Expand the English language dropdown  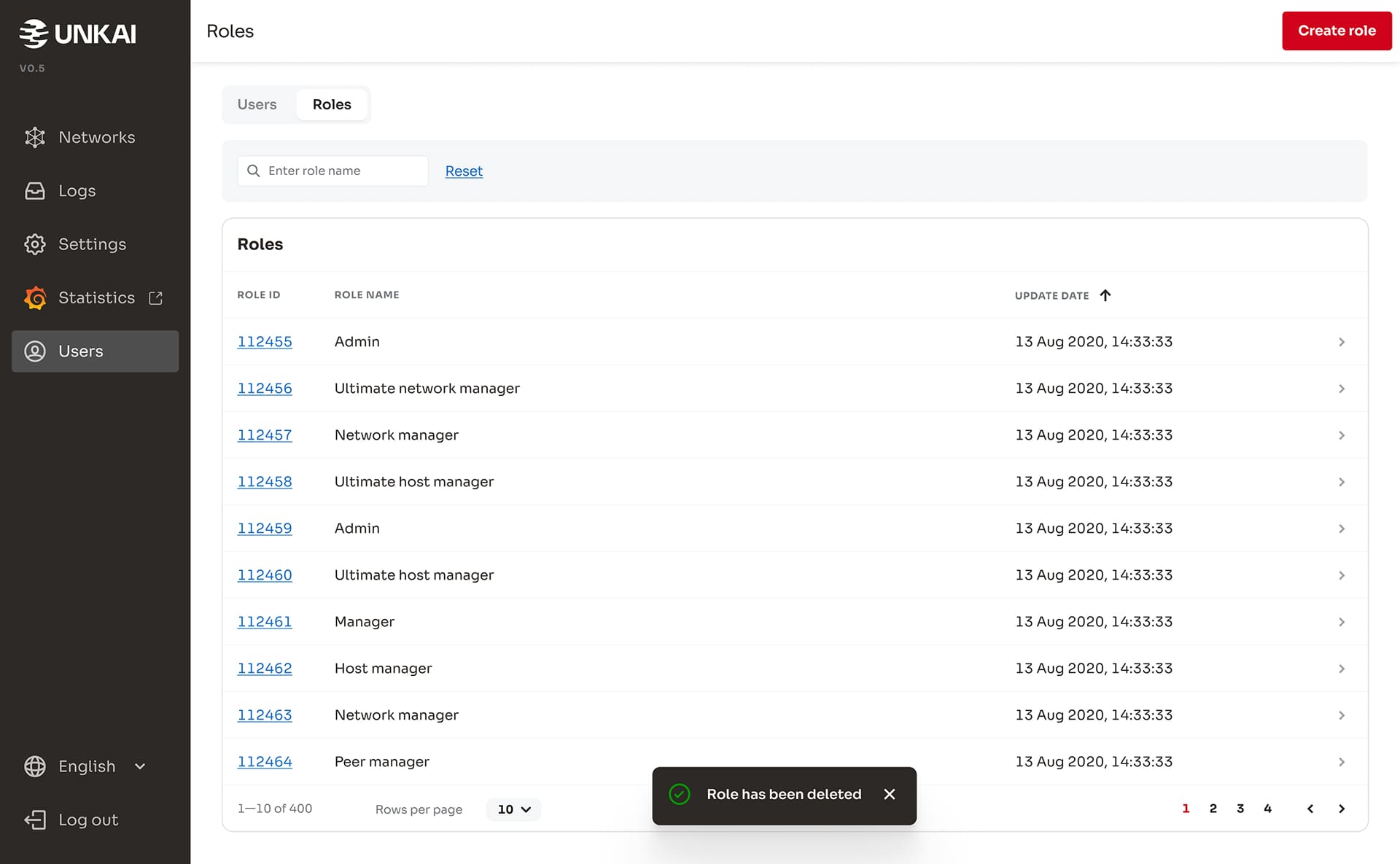pos(140,766)
